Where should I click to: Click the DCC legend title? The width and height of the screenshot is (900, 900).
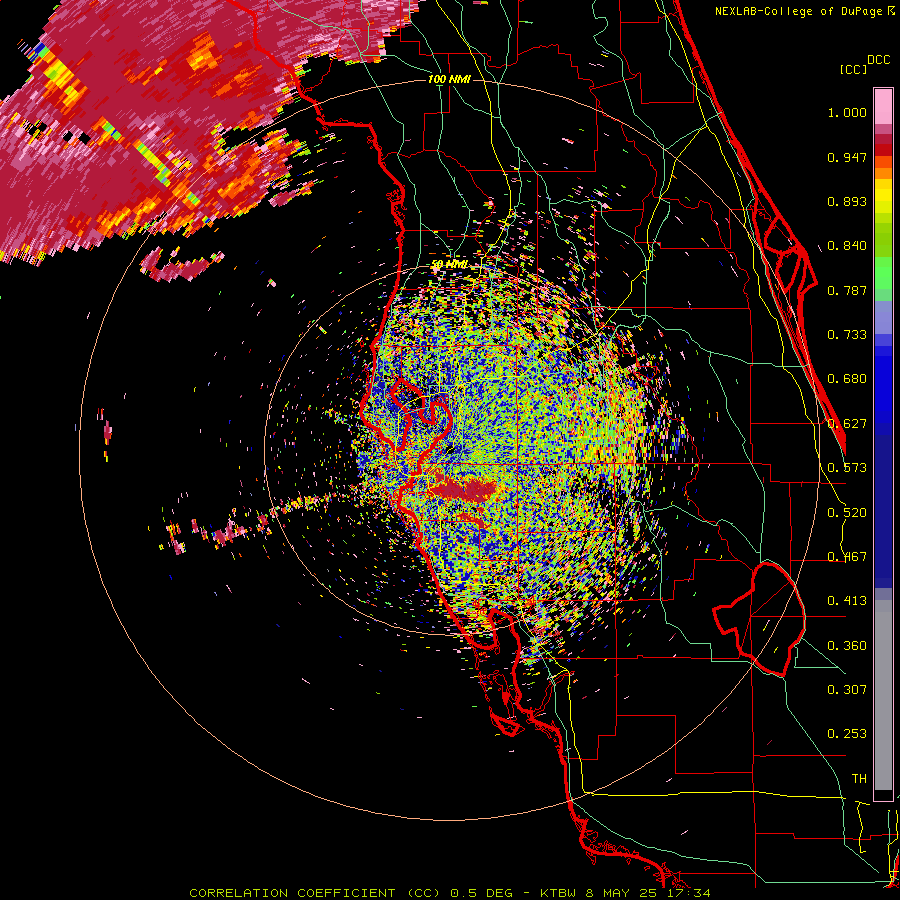878,60
